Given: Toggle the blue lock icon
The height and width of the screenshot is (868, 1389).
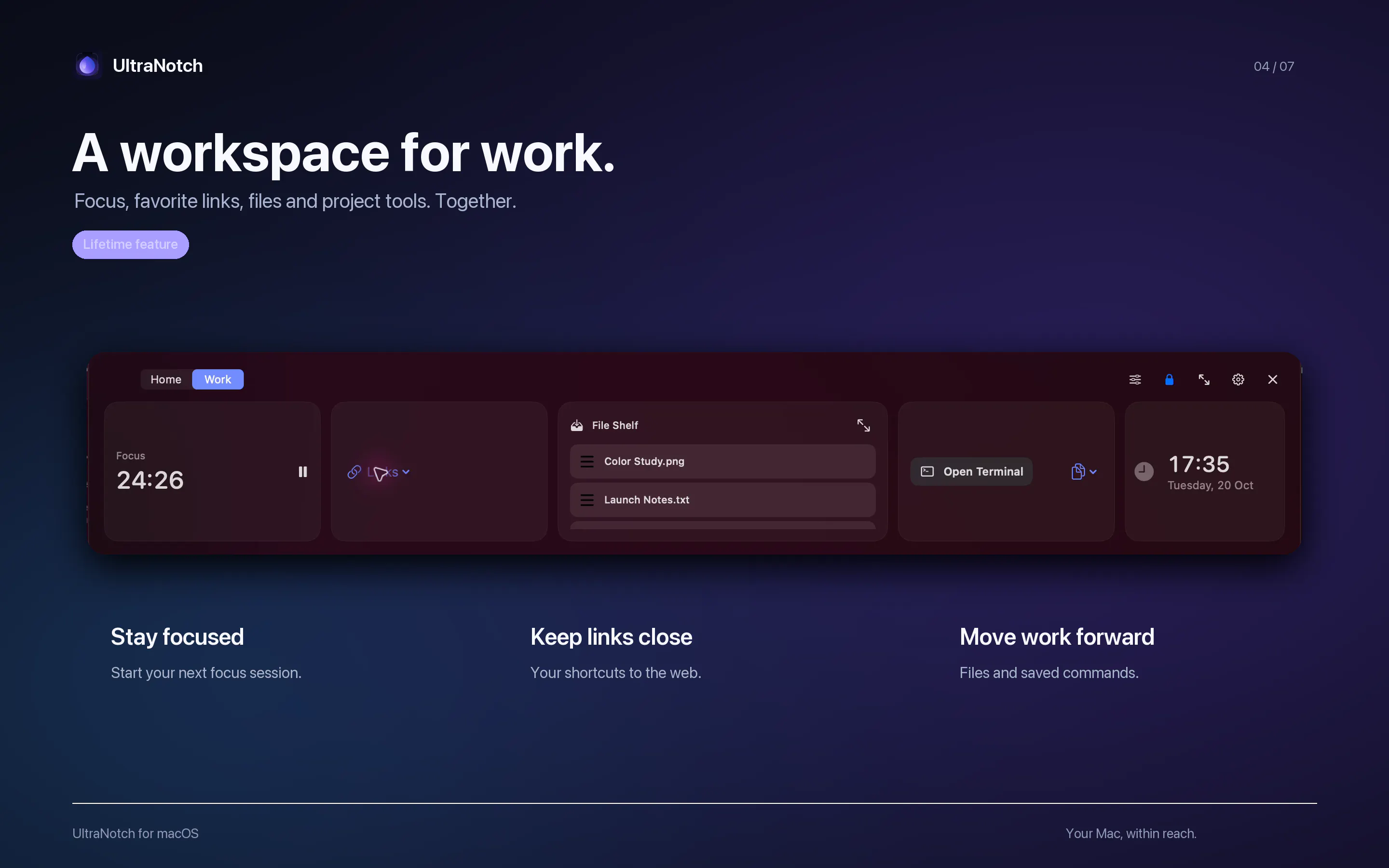Looking at the screenshot, I should pyautogui.click(x=1169, y=380).
